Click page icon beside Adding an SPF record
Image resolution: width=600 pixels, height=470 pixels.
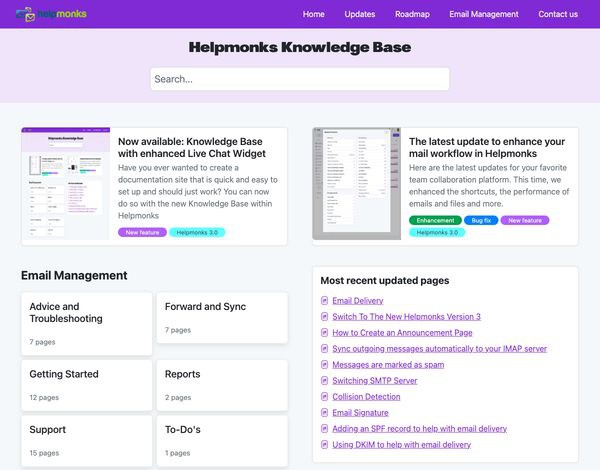coord(324,429)
